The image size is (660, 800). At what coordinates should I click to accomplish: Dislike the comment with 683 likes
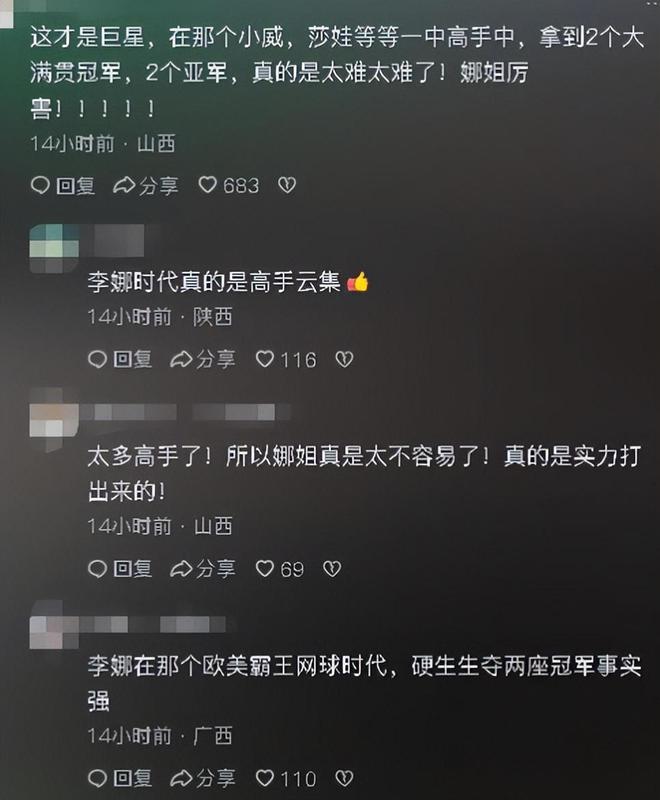[x=287, y=185]
